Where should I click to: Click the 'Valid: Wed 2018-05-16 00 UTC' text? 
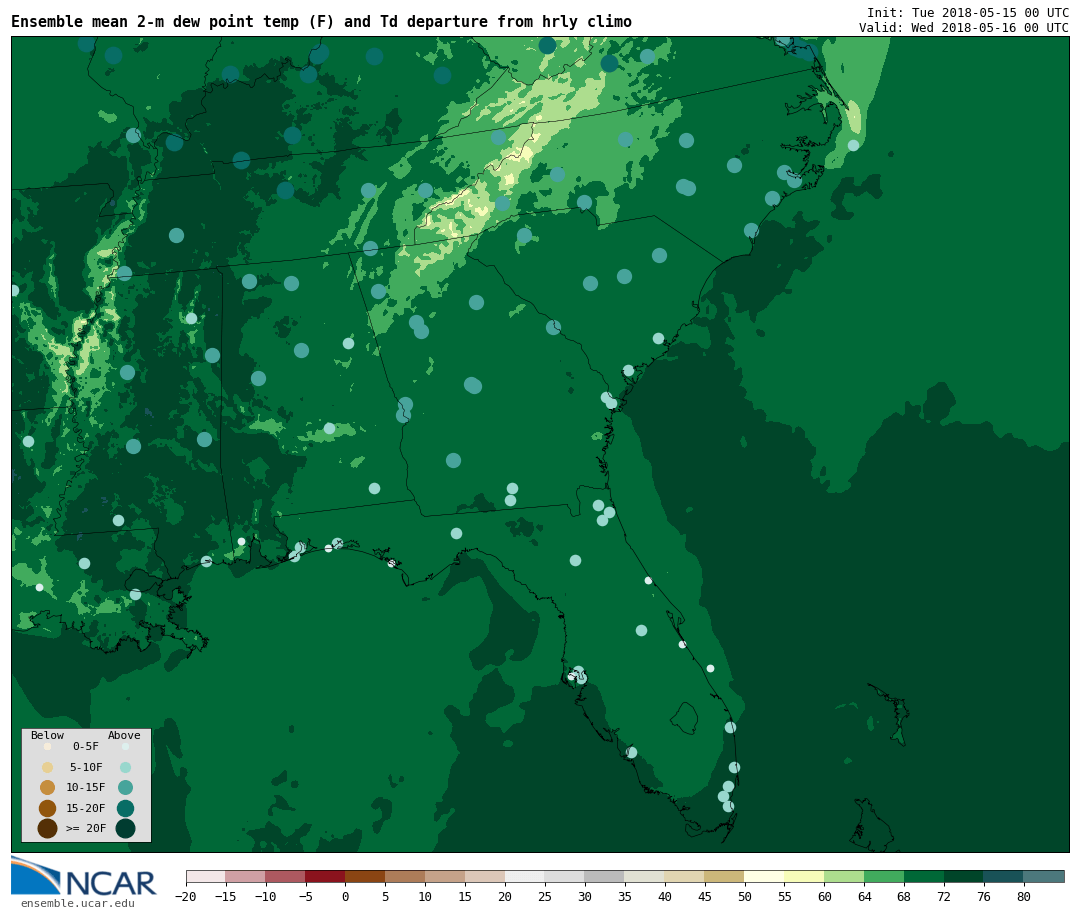click(964, 28)
